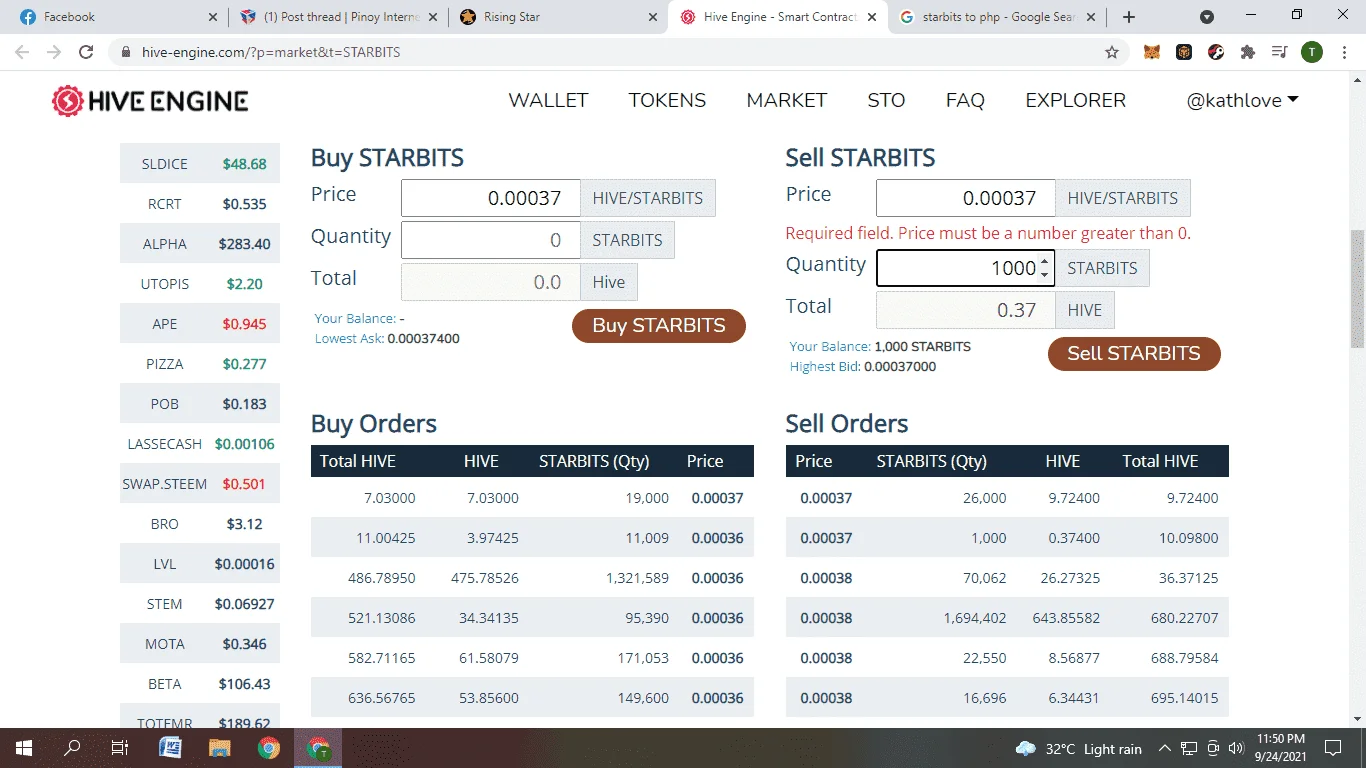
Task: Open Chrome three-dot menu
Action: (1345, 52)
